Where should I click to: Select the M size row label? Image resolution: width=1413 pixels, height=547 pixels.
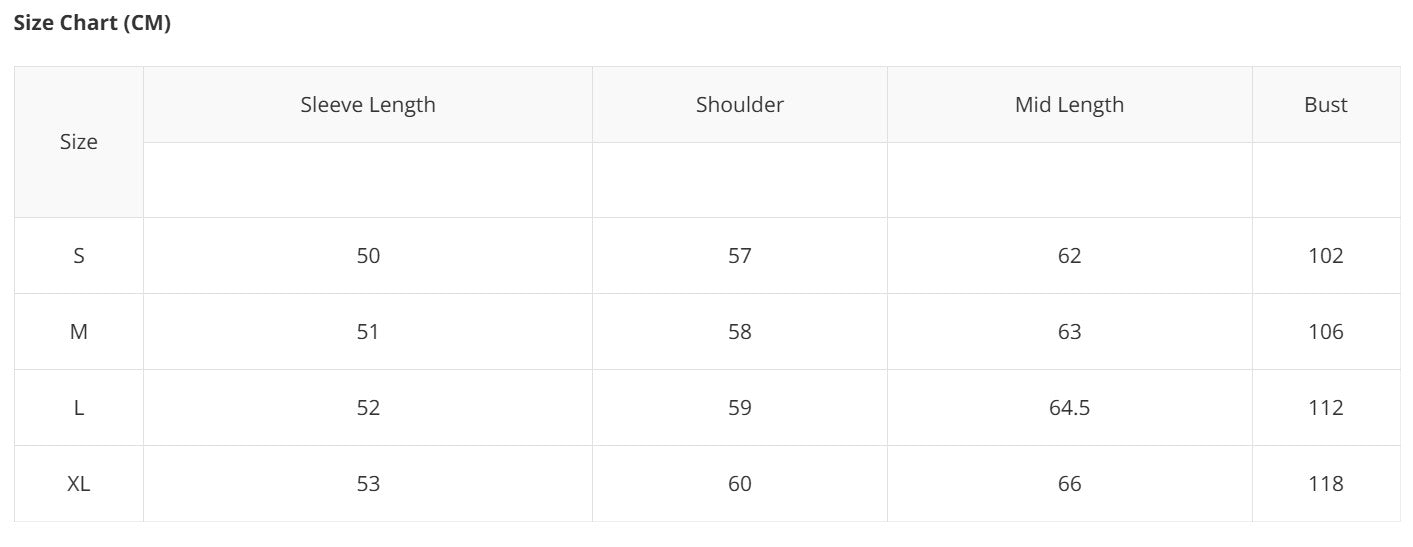[x=79, y=332]
